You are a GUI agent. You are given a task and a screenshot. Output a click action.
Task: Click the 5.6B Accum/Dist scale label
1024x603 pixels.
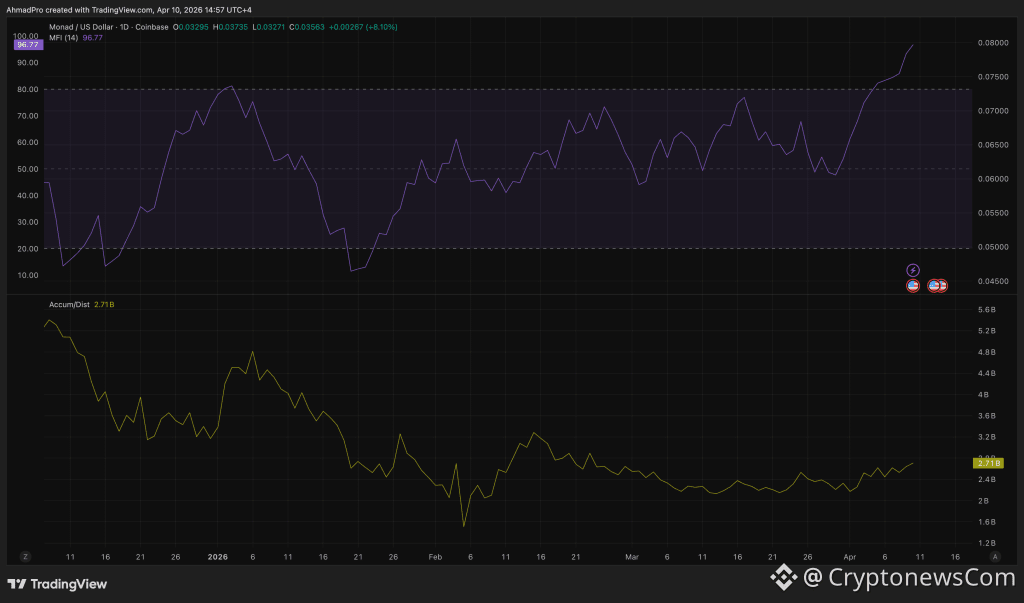987,310
